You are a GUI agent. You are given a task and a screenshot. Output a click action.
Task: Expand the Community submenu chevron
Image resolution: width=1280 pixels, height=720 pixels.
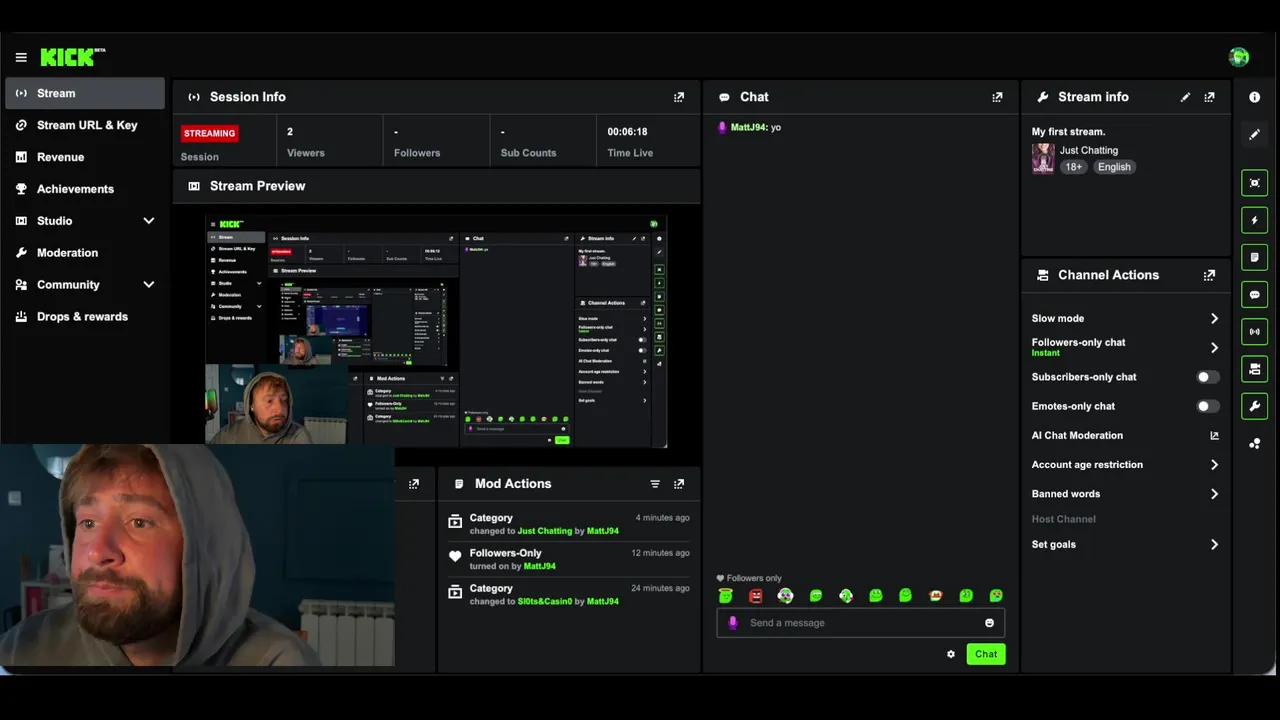pyautogui.click(x=149, y=285)
